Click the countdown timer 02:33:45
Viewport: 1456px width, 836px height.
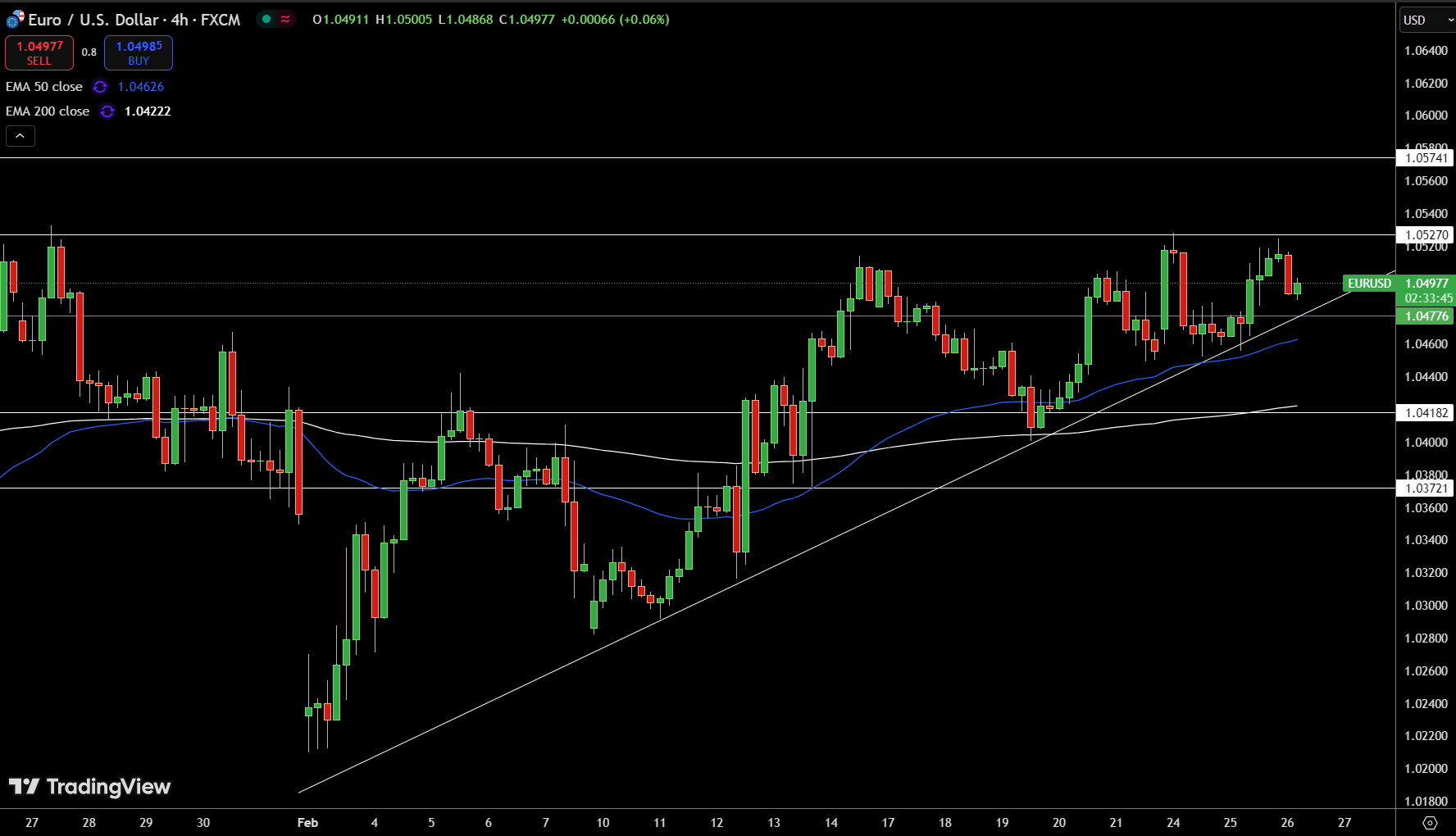(1428, 298)
